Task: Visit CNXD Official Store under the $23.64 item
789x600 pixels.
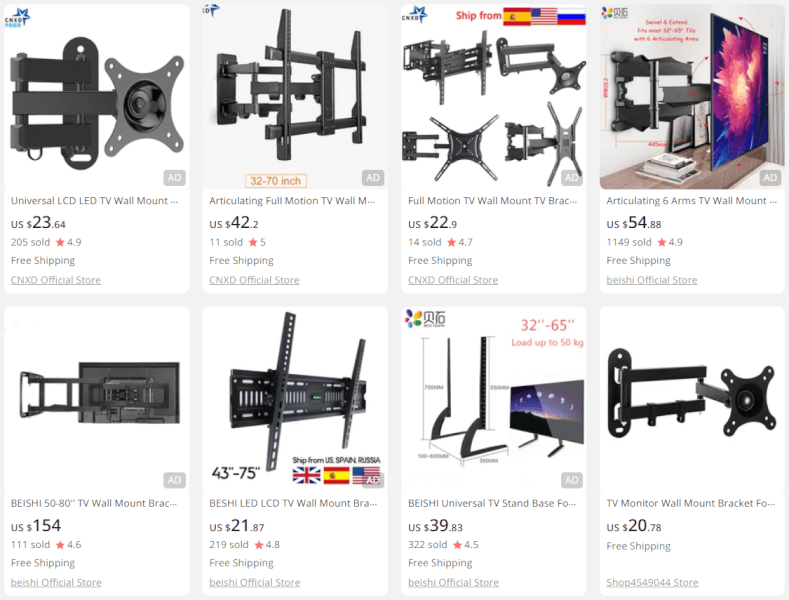Action: [56, 280]
